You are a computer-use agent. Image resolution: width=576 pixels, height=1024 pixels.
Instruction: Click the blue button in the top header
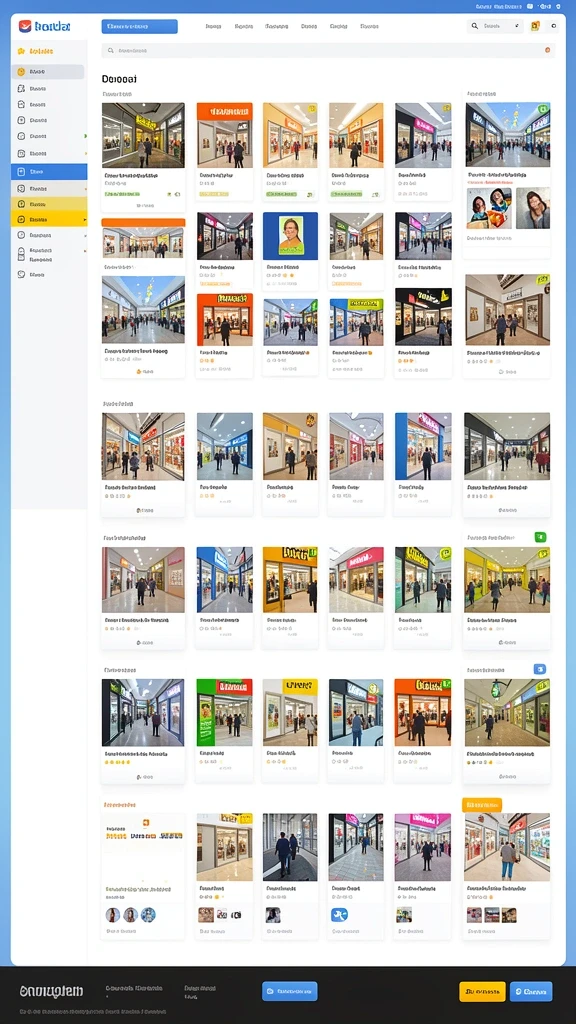pos(139,26)
